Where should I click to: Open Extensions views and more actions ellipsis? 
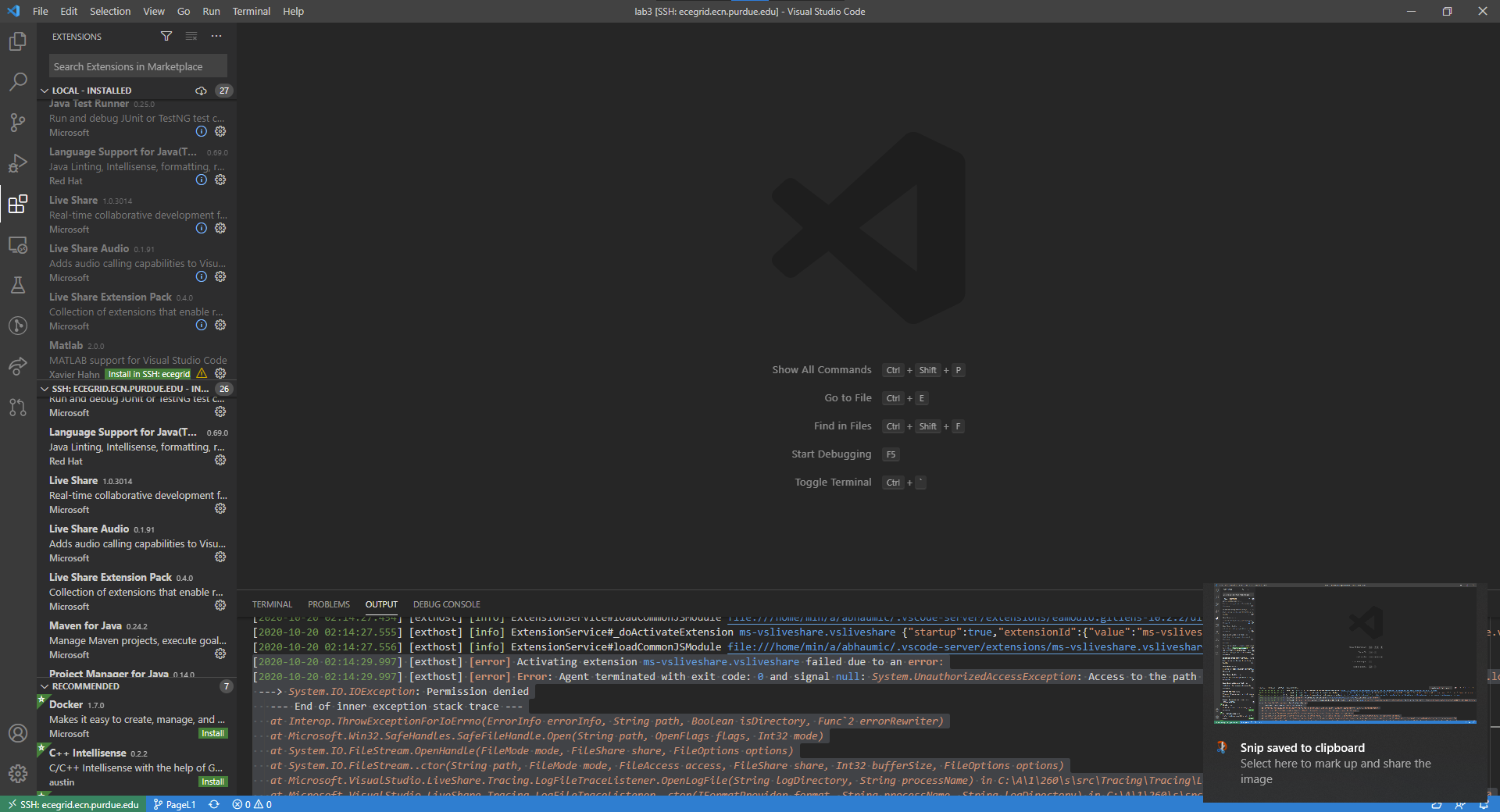pyautogui.click(x=216, y=37)
